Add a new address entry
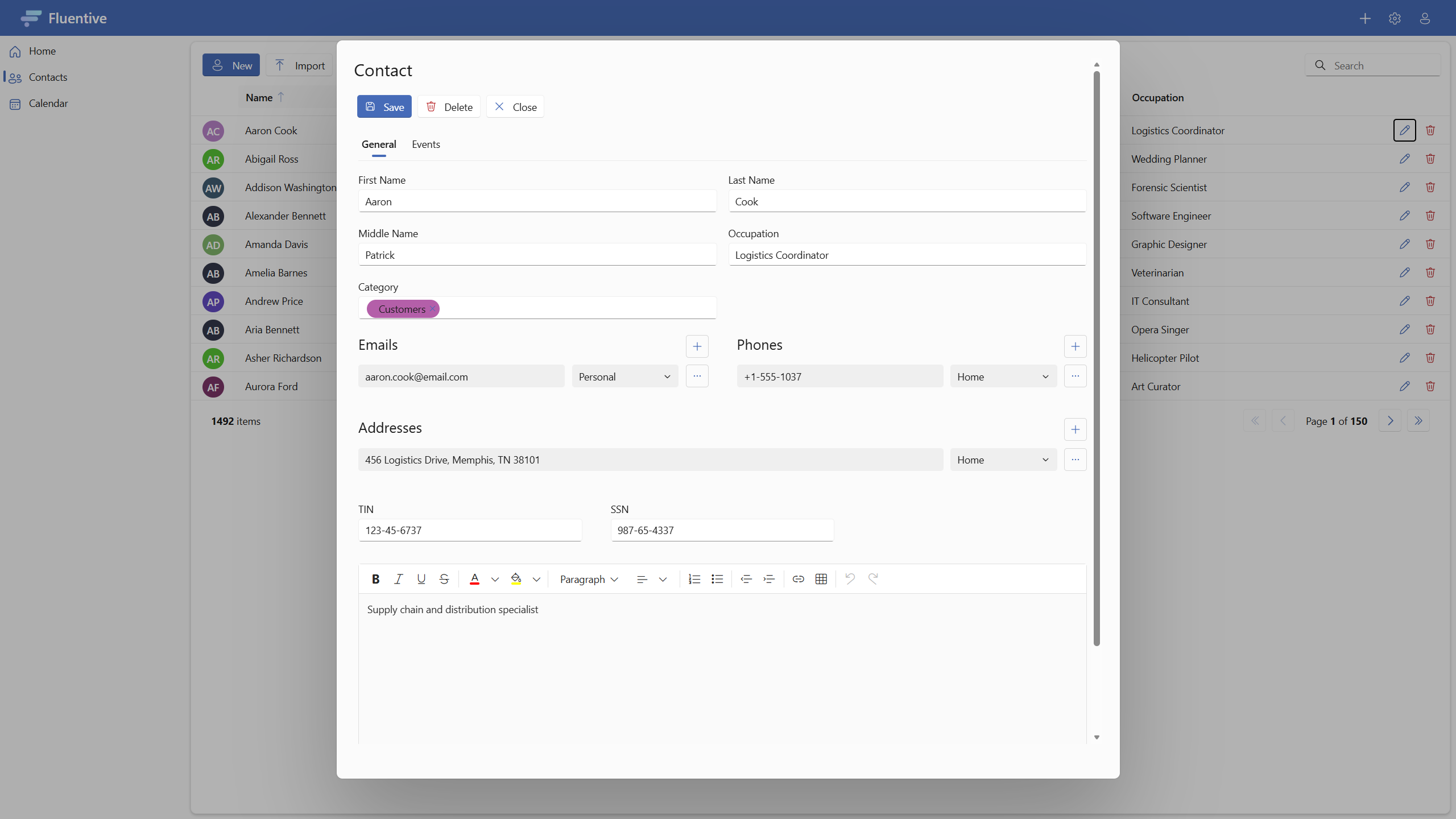This screenshot has height=819, width=1456. pos(1075,429)
